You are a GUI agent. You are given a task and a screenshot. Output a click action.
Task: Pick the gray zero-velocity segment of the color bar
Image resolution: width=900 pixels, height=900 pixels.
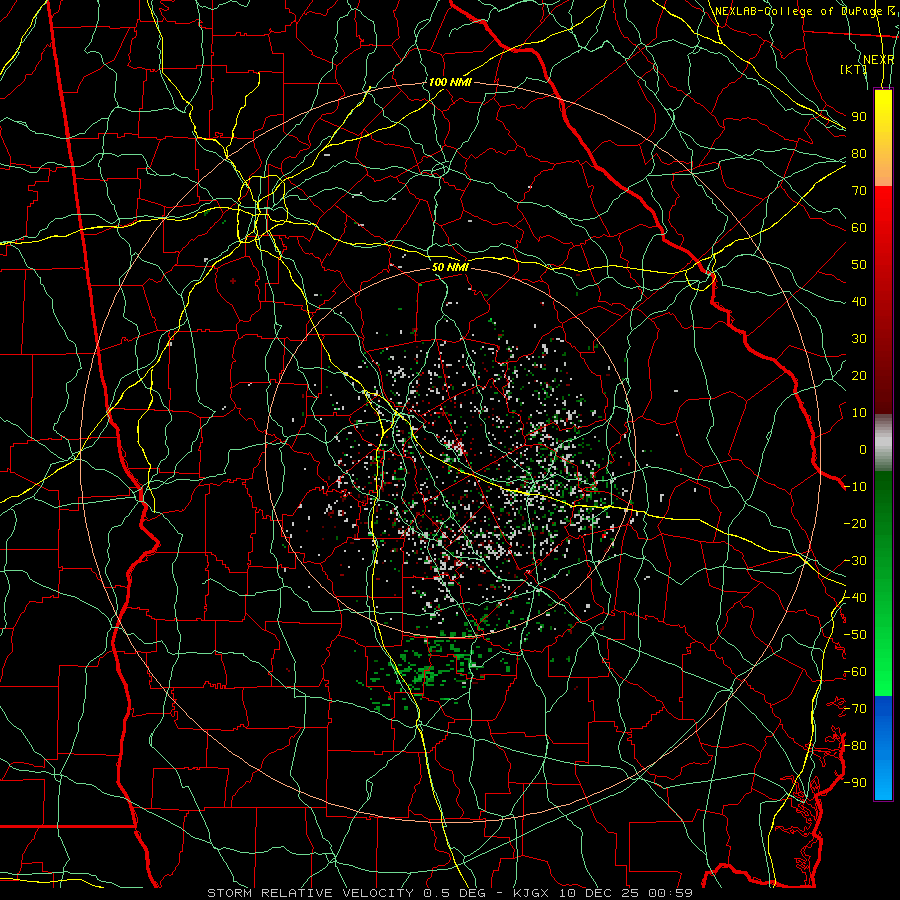883,442
